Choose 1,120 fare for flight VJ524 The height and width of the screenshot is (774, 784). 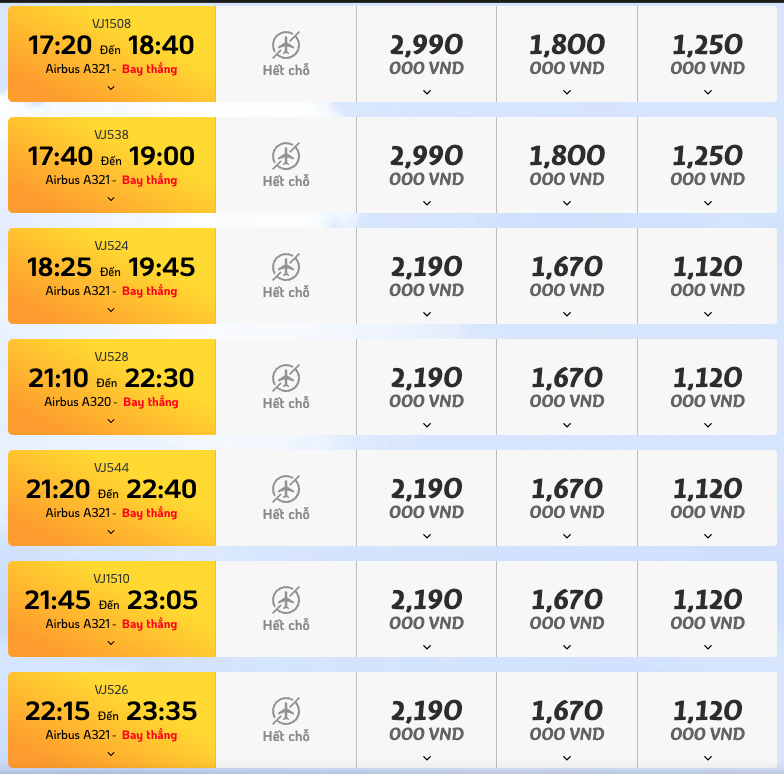pos(708,276)
